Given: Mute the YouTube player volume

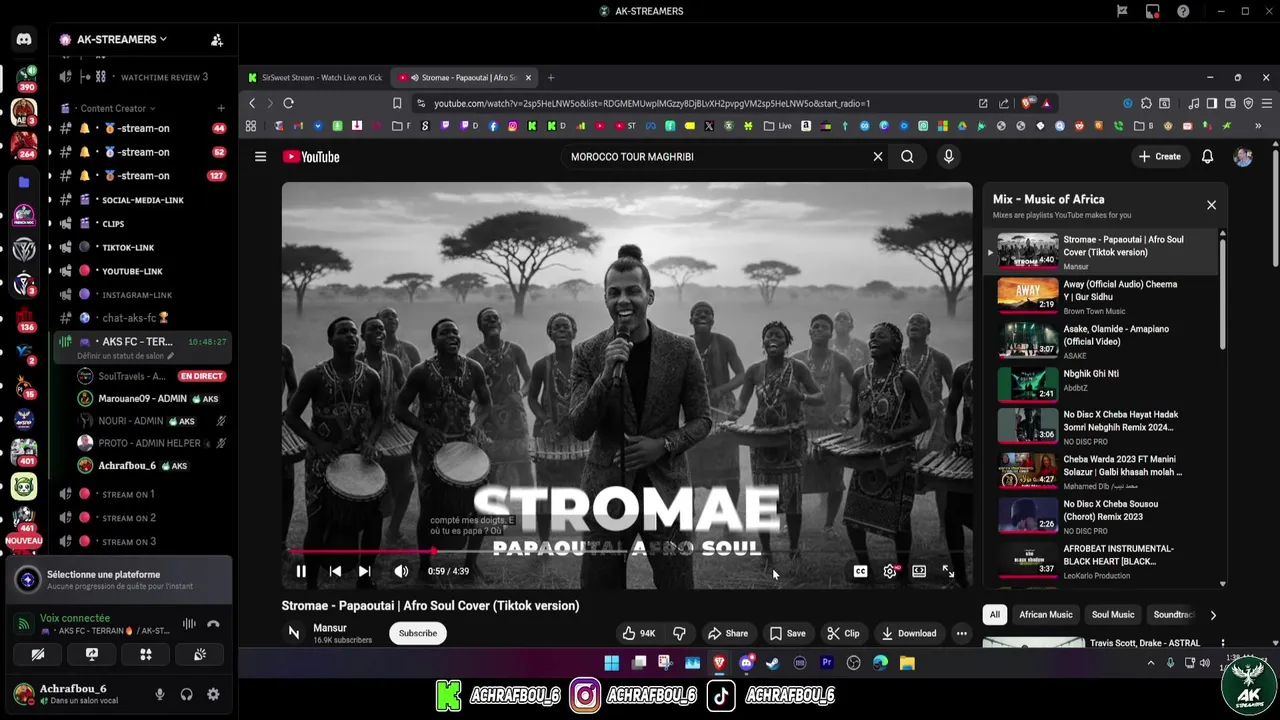Looking at the screenshot, I should (x=401, y=571).
